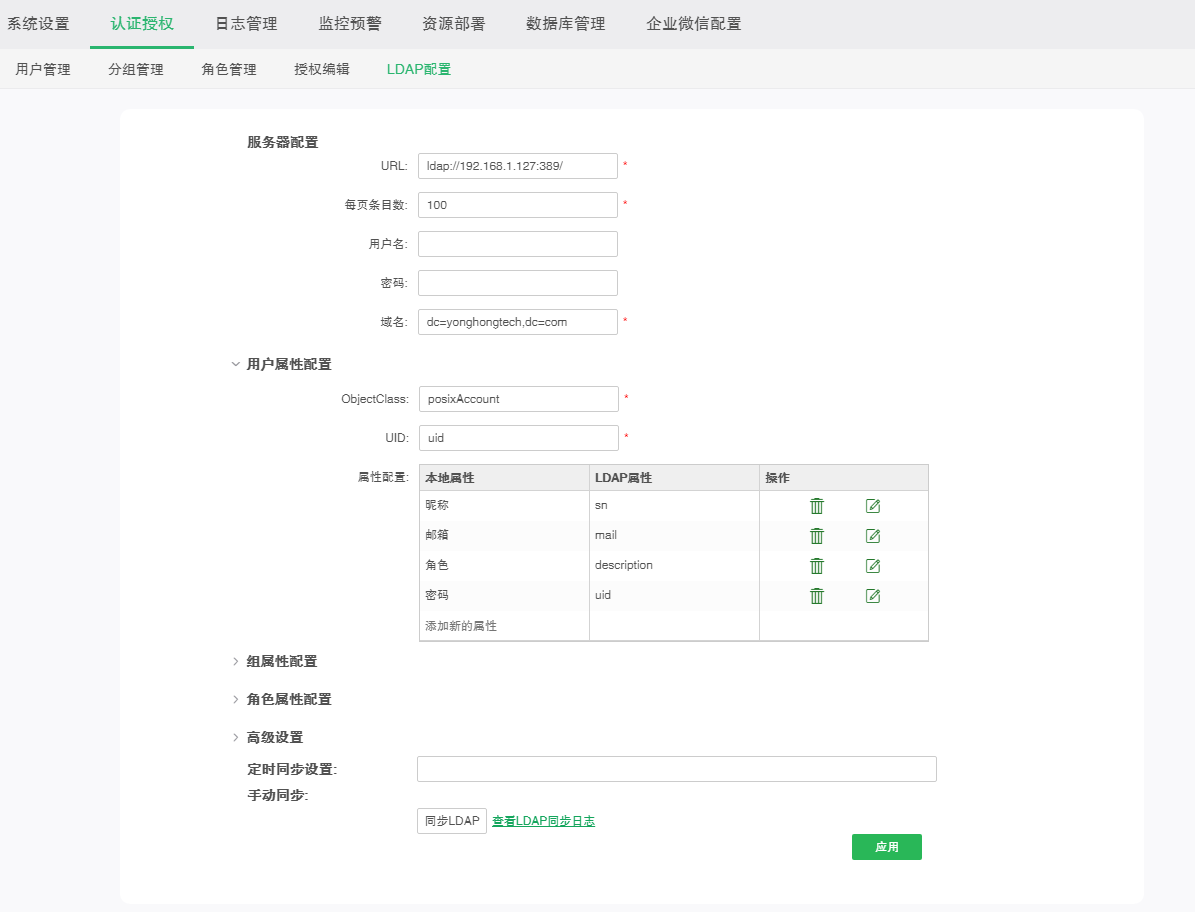
Task: Expand the 角色属性配置 section
Action: click(x=288, y=699)
